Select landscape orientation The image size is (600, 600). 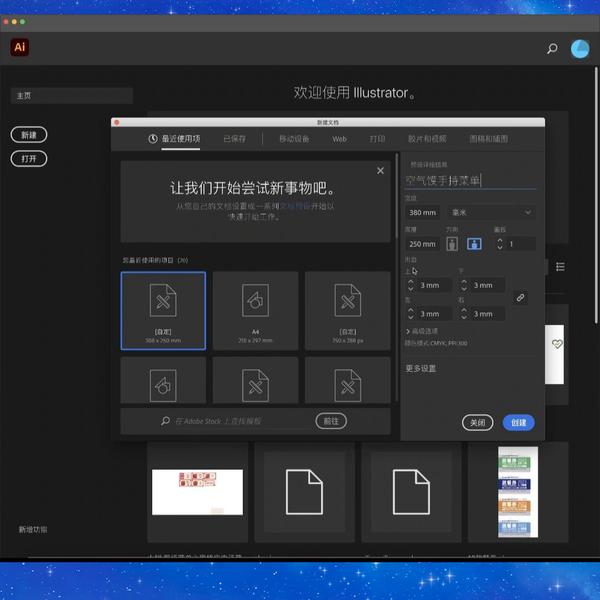click(x=474, y=244)
